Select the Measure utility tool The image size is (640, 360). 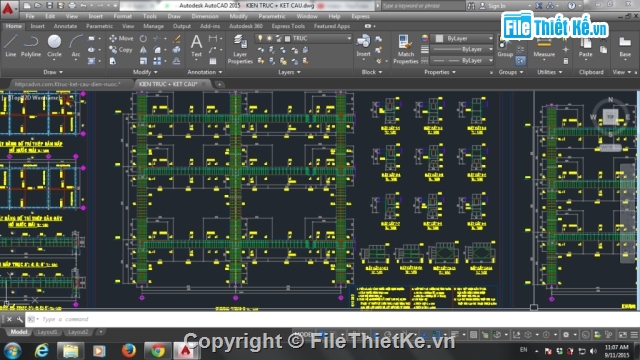(544, 47)
